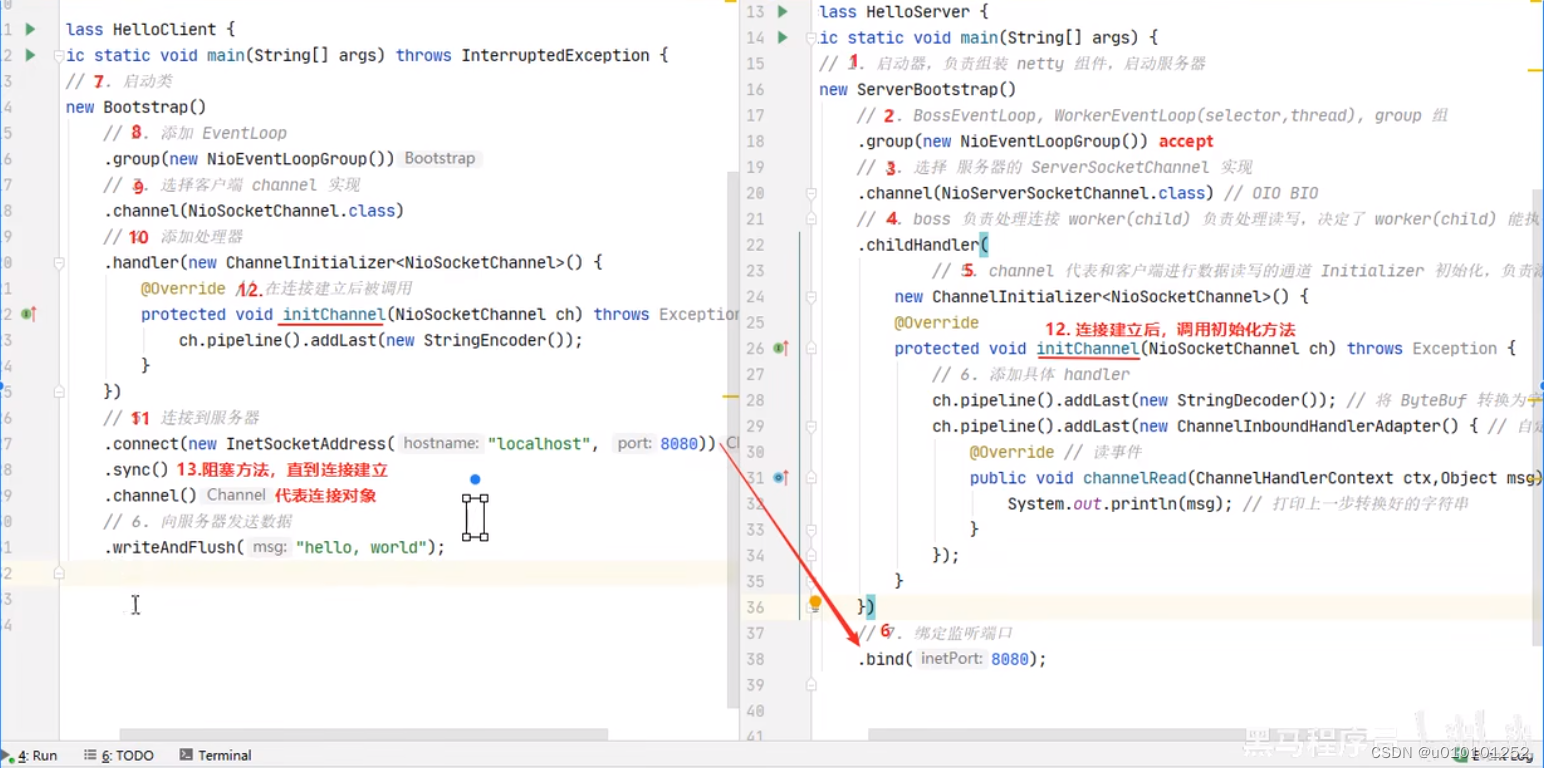Toggle fold end marker on line 33
Viewport: 1544px width, 768px height.
(811, 530)
